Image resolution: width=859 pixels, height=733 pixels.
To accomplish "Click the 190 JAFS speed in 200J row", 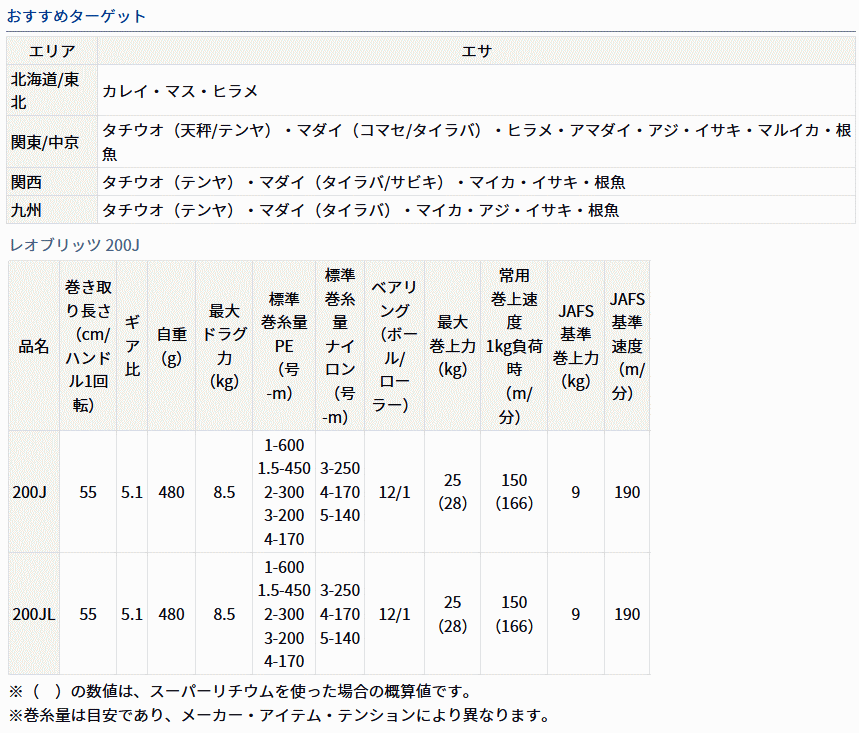I will pos(627,491).
